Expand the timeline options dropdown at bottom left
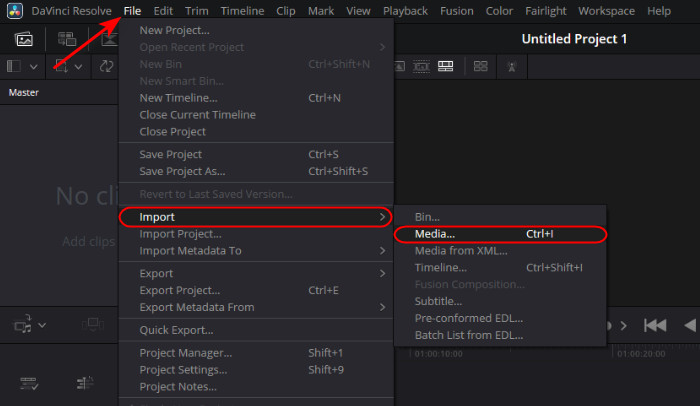The image size is (700, 406). pos(41,325)
